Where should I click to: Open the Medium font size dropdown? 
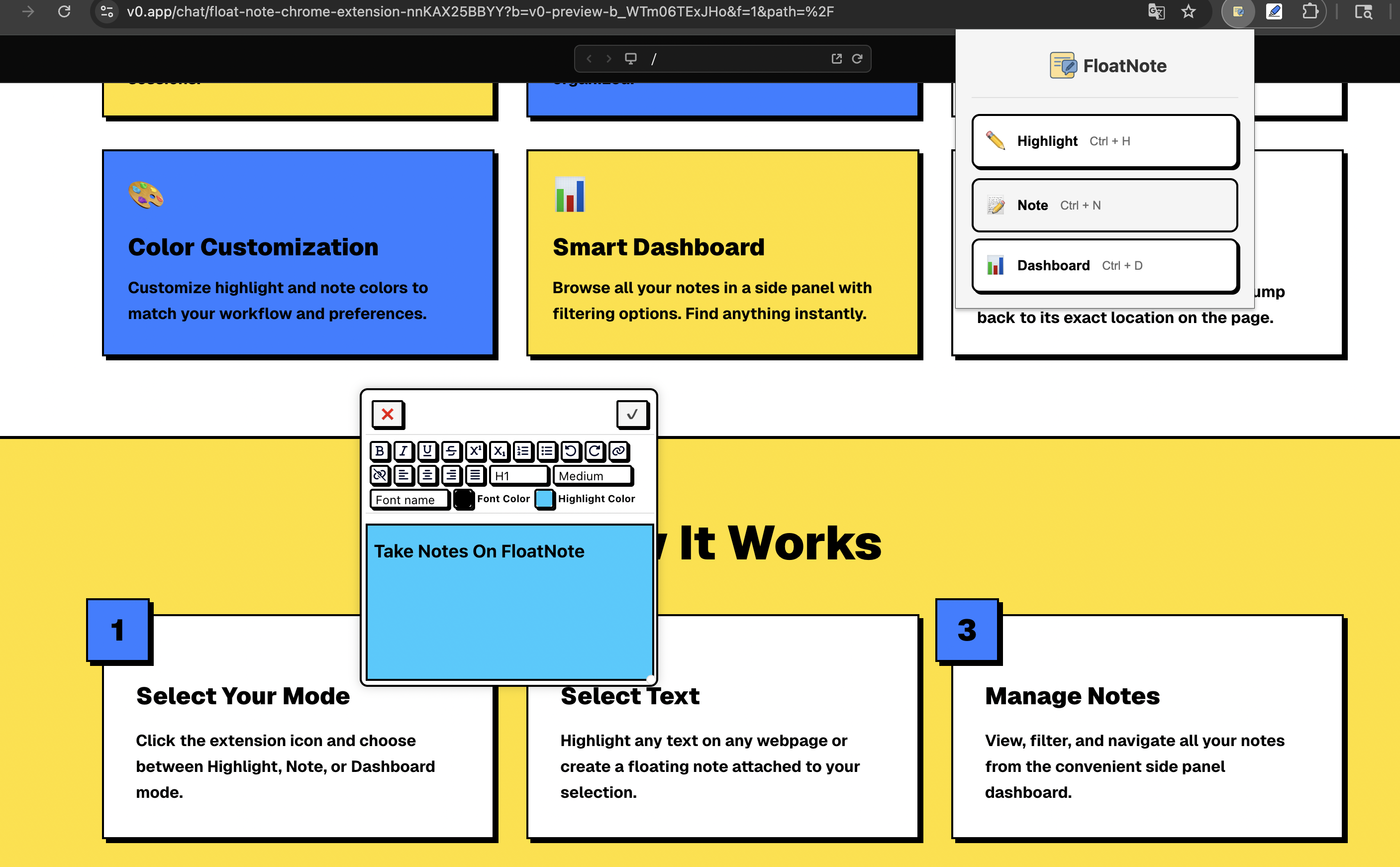click(593, 476)
